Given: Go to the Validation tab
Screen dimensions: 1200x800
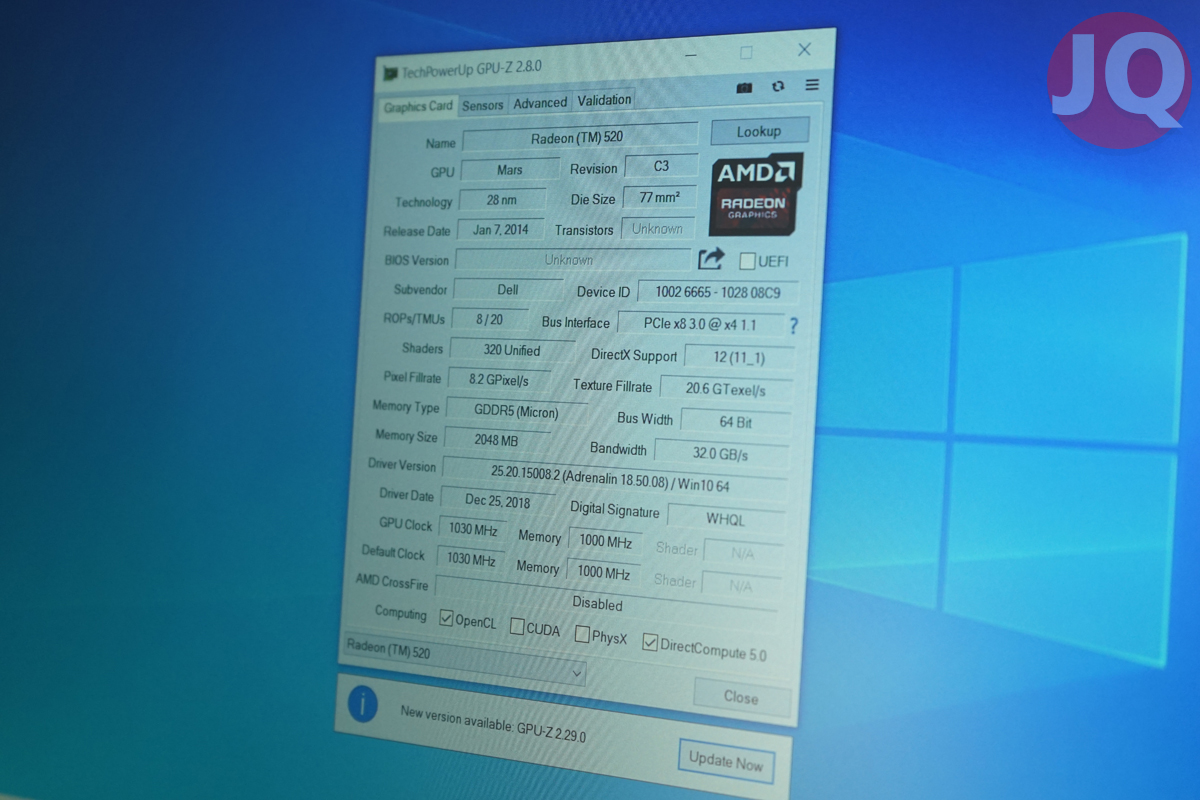Looking at the screenshot, I should [x=604, y=100].
